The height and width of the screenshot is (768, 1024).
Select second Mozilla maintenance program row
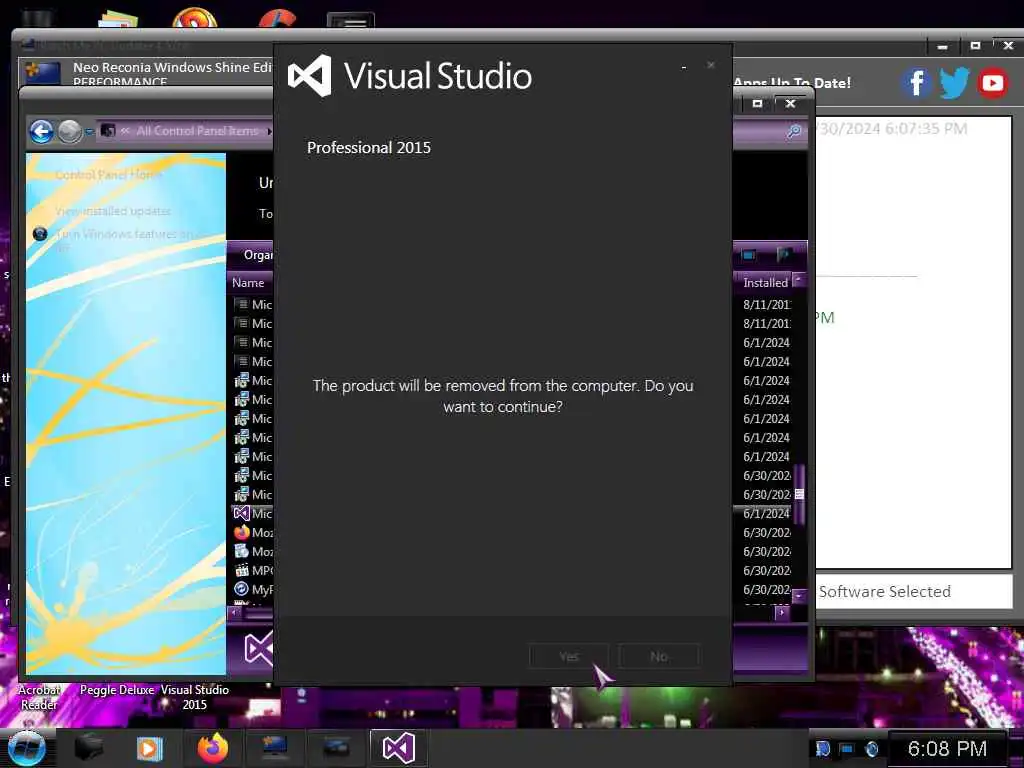tap(252, 551)
